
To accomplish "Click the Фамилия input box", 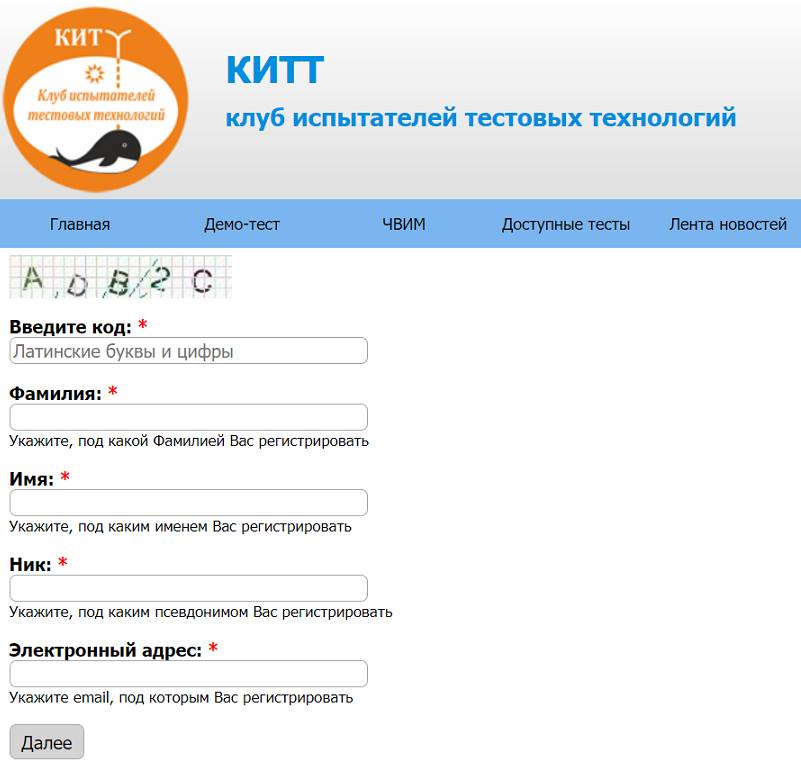I will (x=187, y=416).
